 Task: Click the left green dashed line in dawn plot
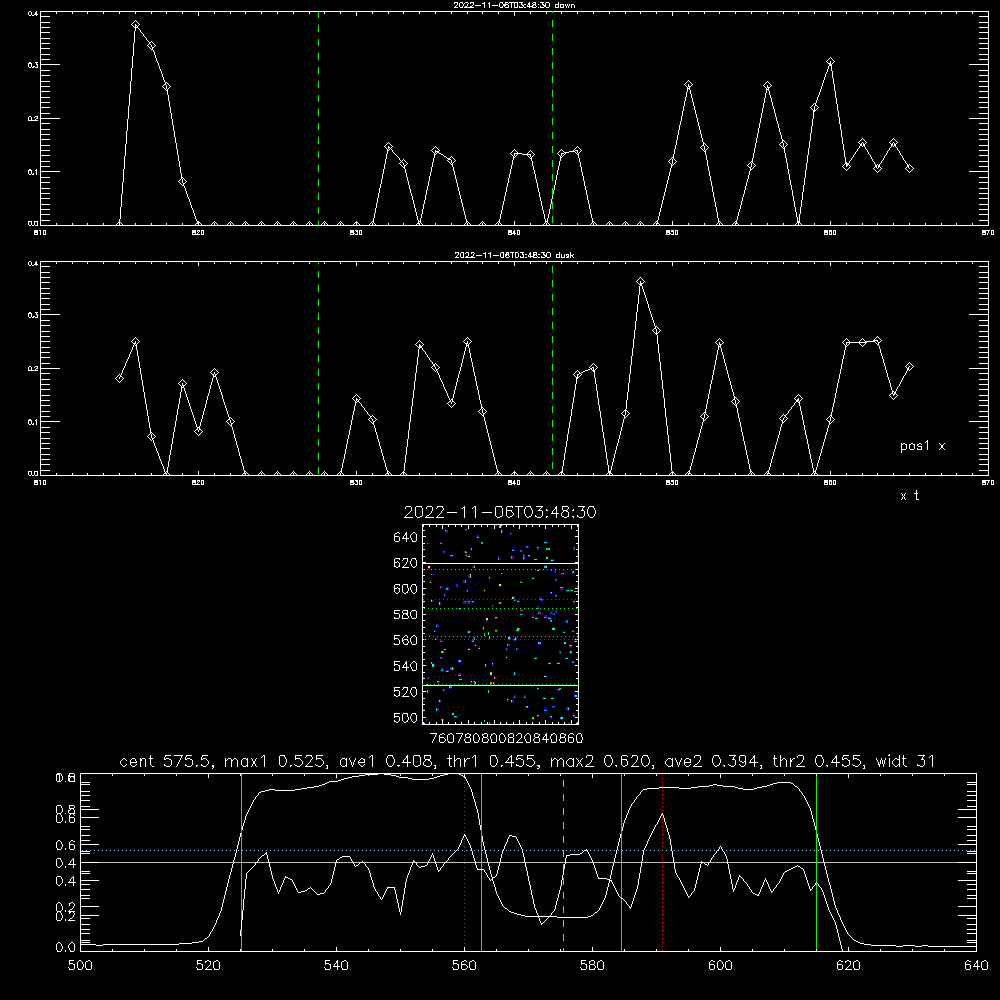[x=318, y=118]
